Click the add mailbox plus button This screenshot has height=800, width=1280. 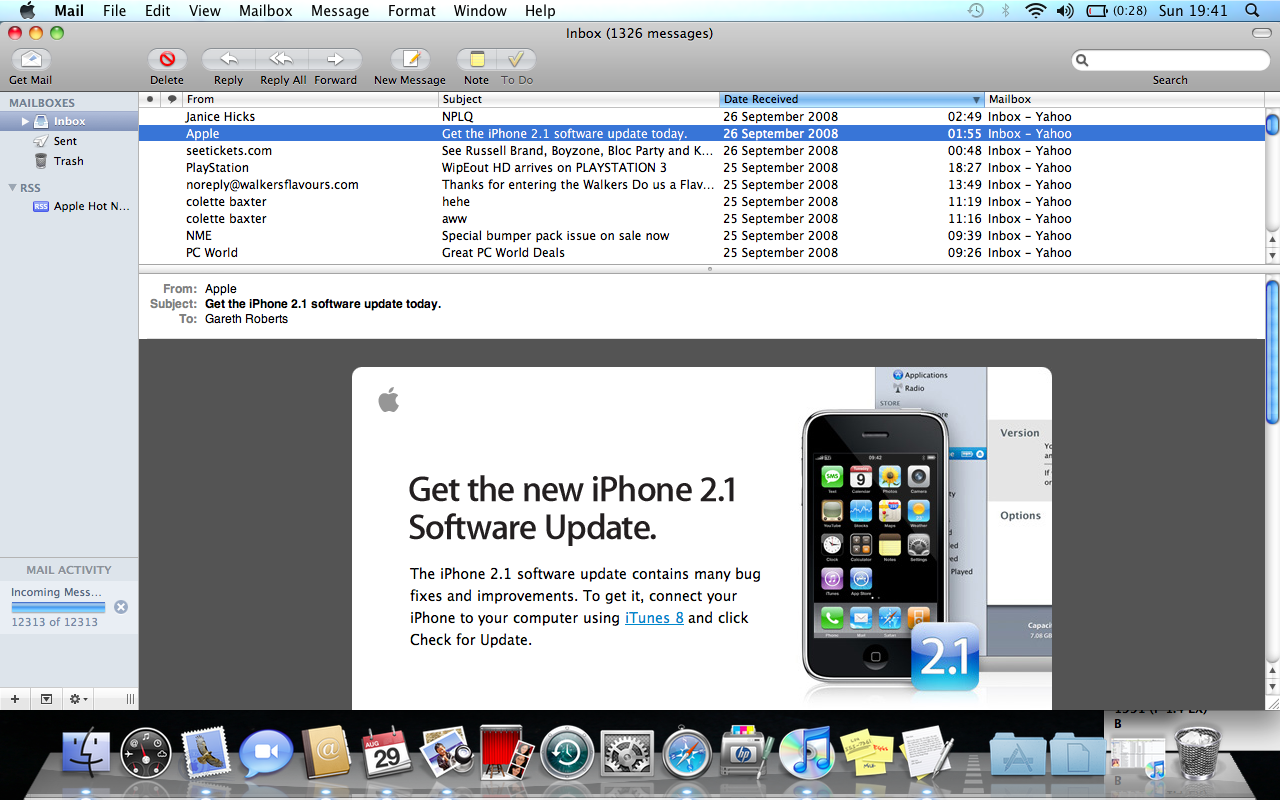15,699
